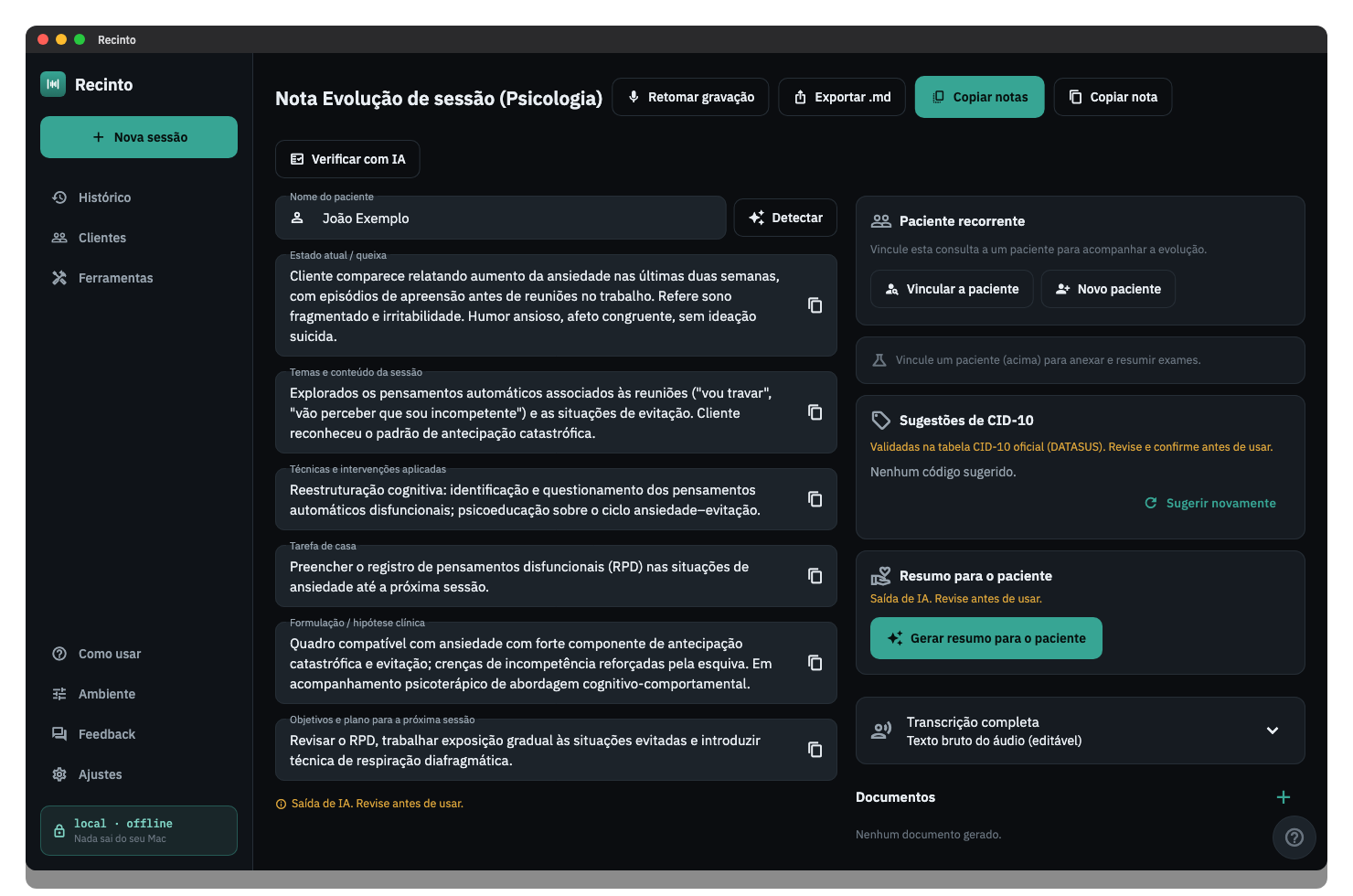Click the flask icon in exams notice
This screenshot has height=896, width=1353.
(x=879, y=360)
